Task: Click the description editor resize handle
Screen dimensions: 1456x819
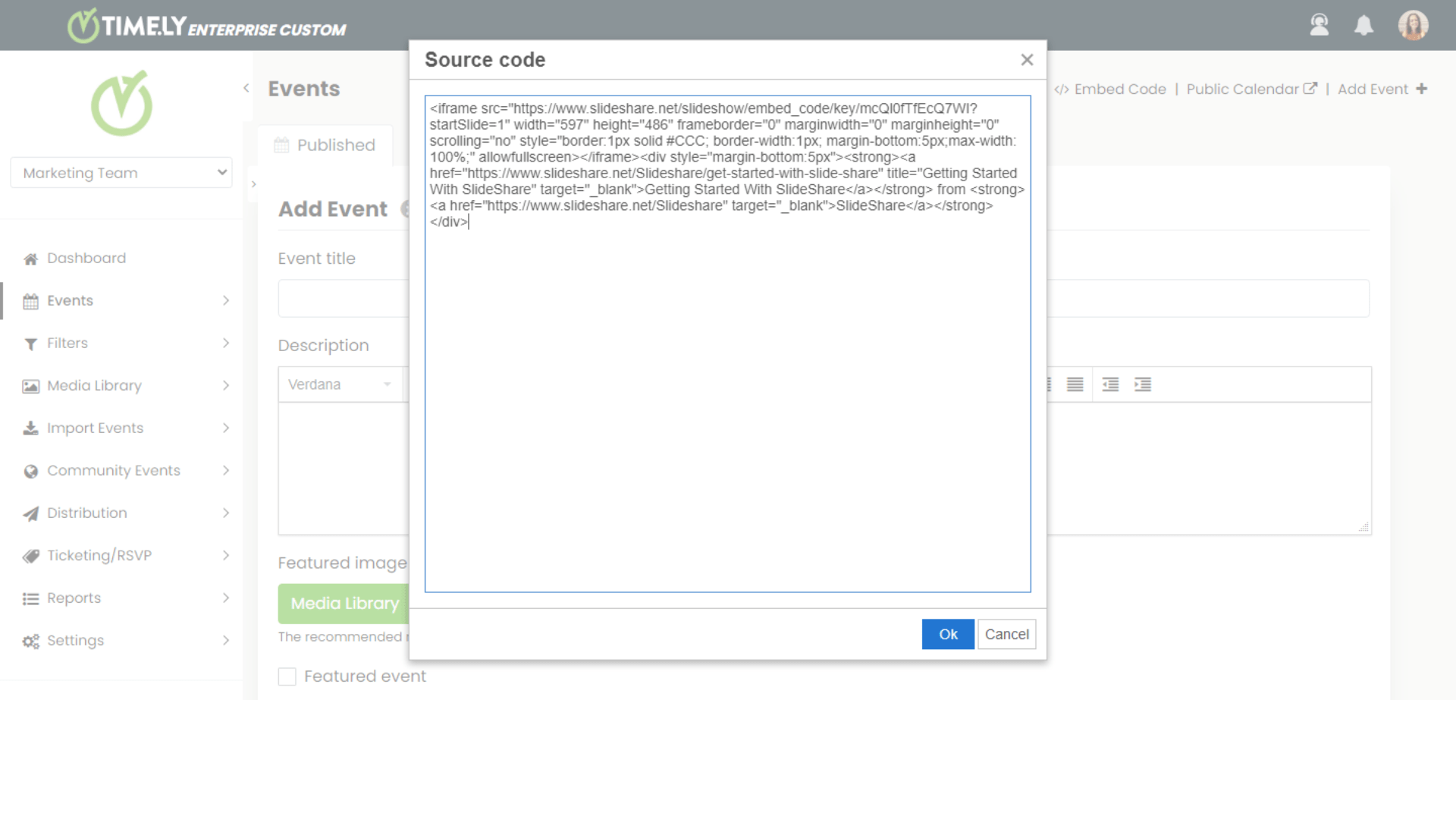Action: coord(1363,526)
